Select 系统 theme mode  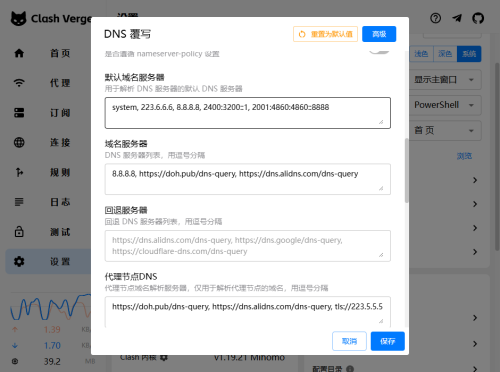[469, 54]
